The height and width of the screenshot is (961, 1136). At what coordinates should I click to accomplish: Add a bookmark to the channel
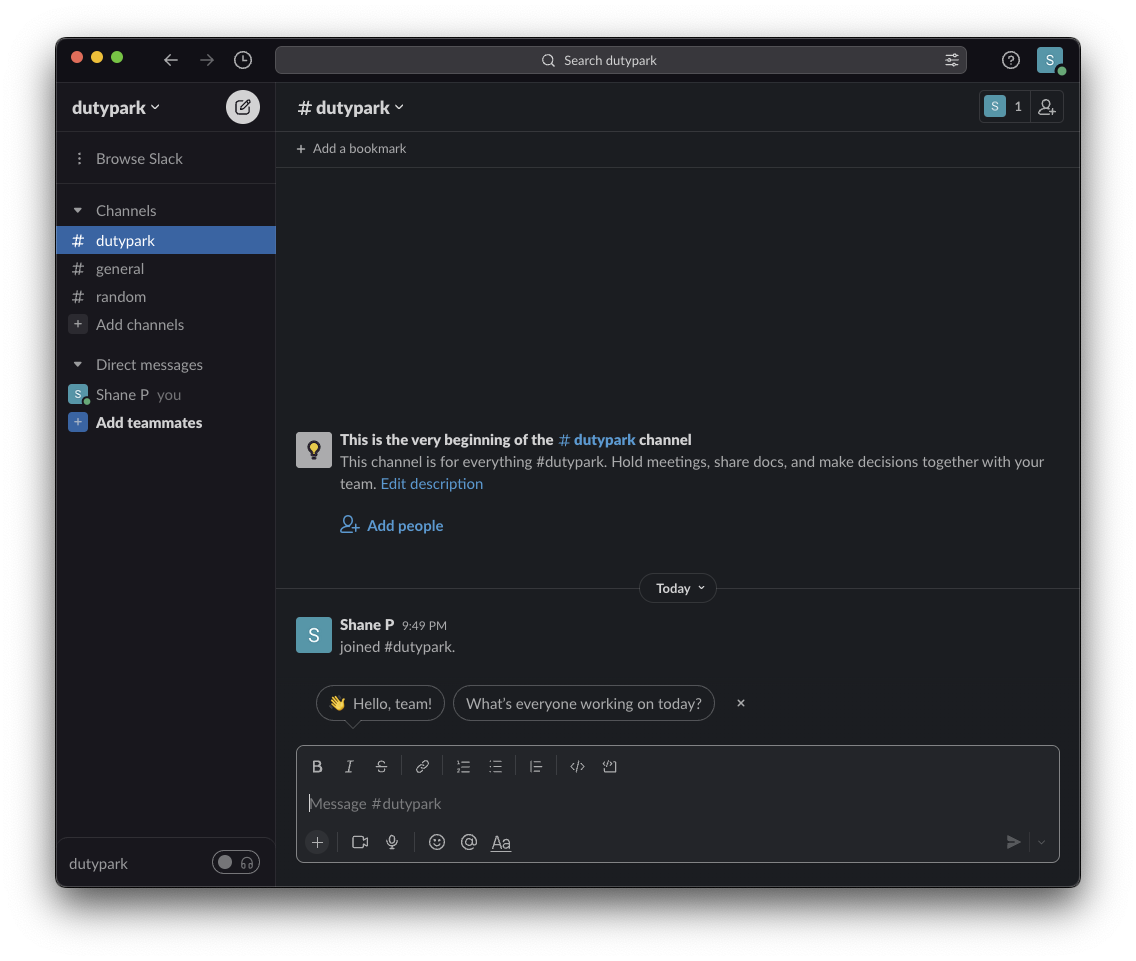[x=351, y=149]
